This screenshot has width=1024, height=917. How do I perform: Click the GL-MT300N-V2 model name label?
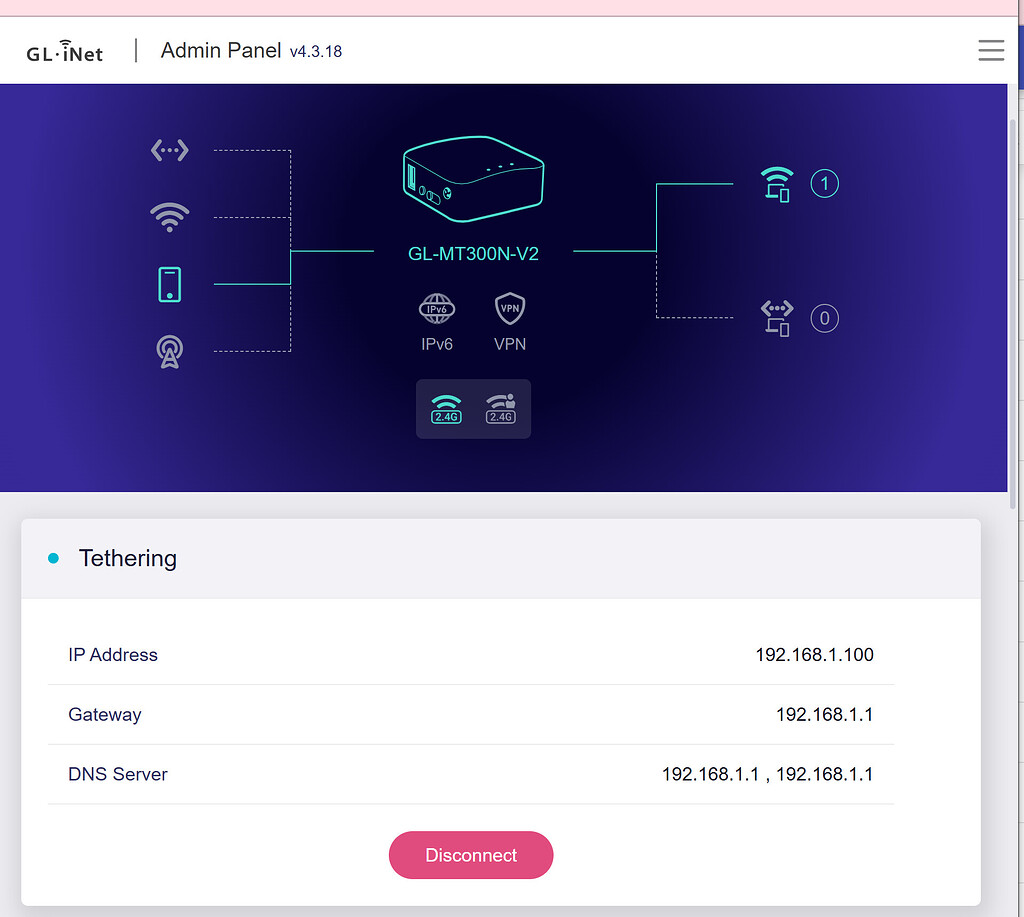pyautogui.click(x=473, y=254)
